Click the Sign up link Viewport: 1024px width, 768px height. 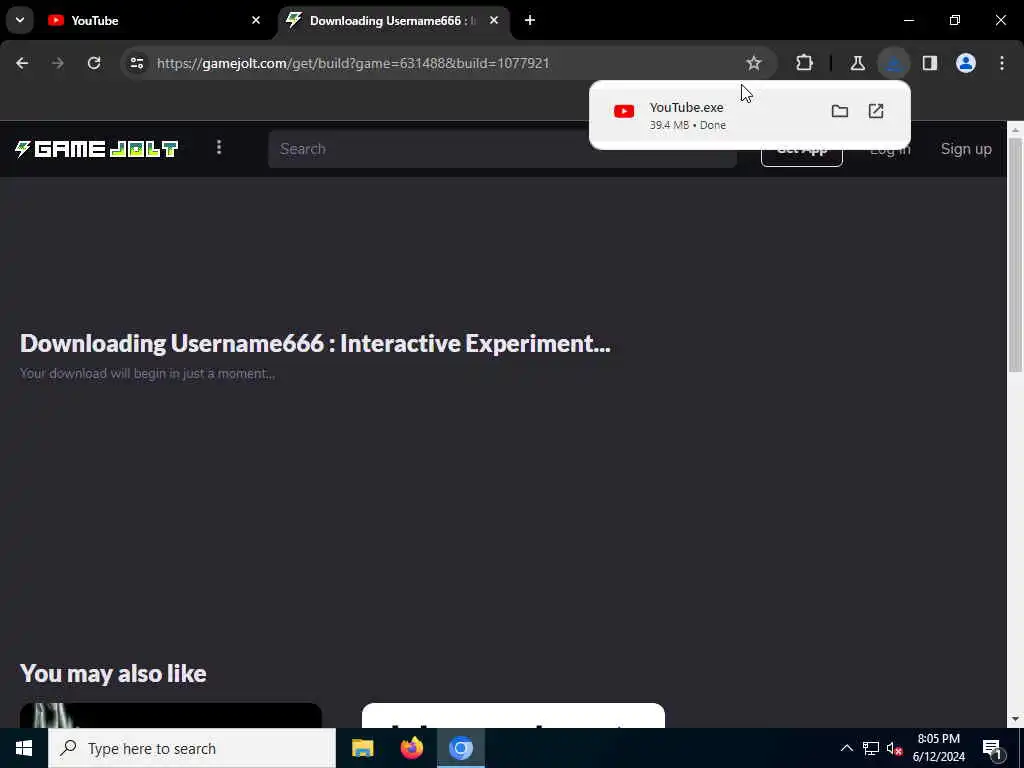[966, 149]
